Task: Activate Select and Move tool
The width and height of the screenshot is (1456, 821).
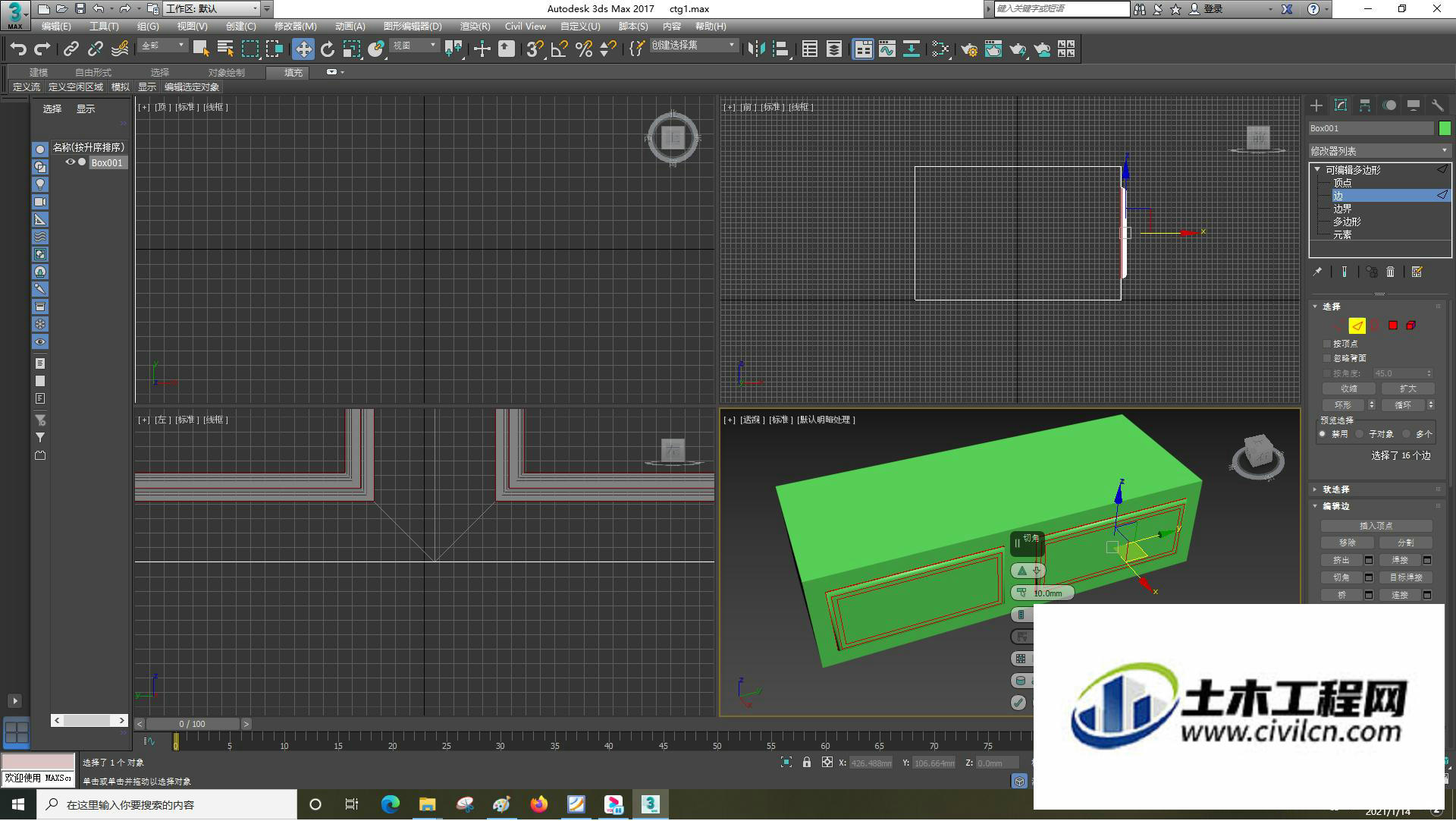Action: 303,49
